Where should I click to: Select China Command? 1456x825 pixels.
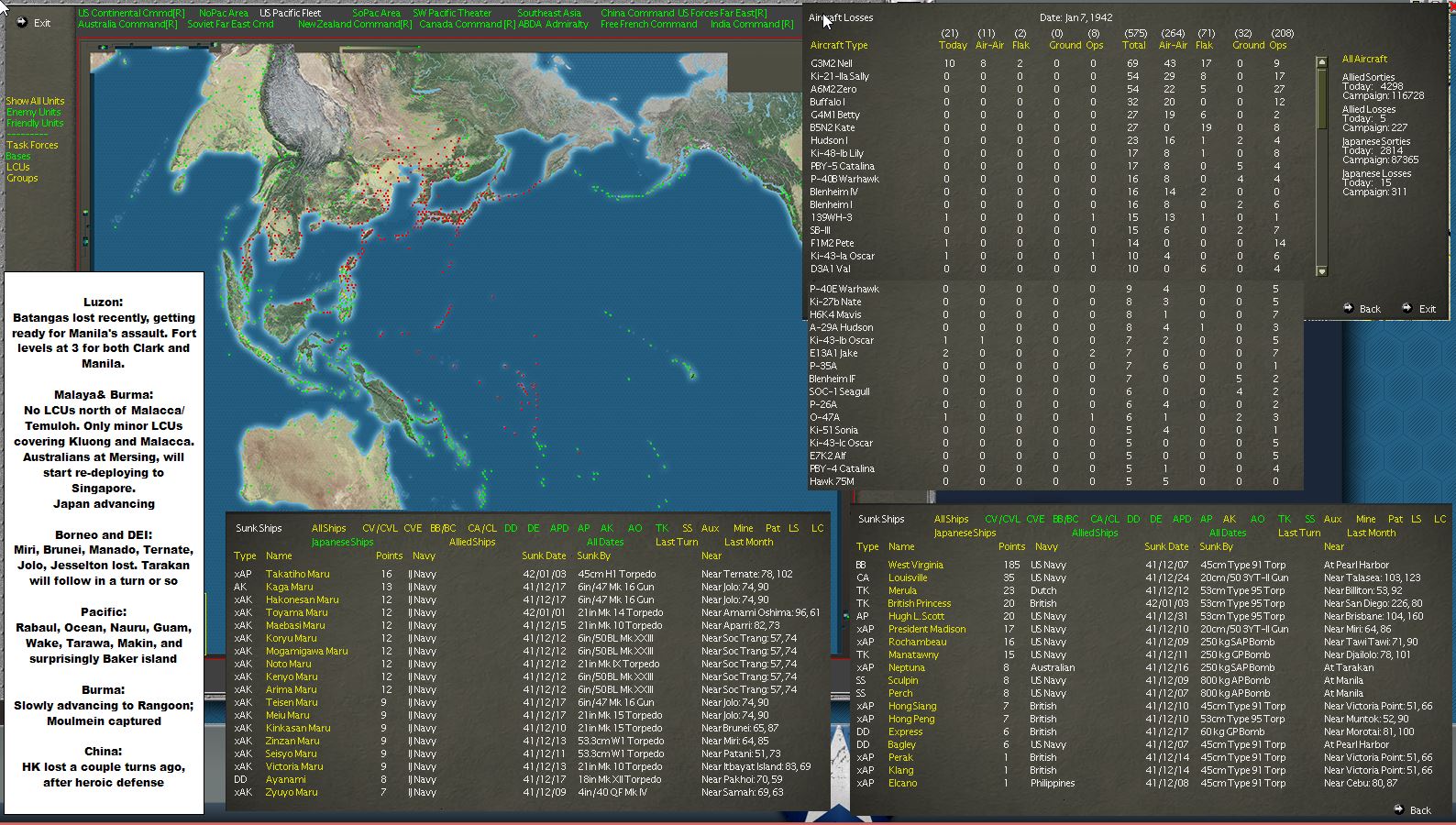click(x=637, y=14)
